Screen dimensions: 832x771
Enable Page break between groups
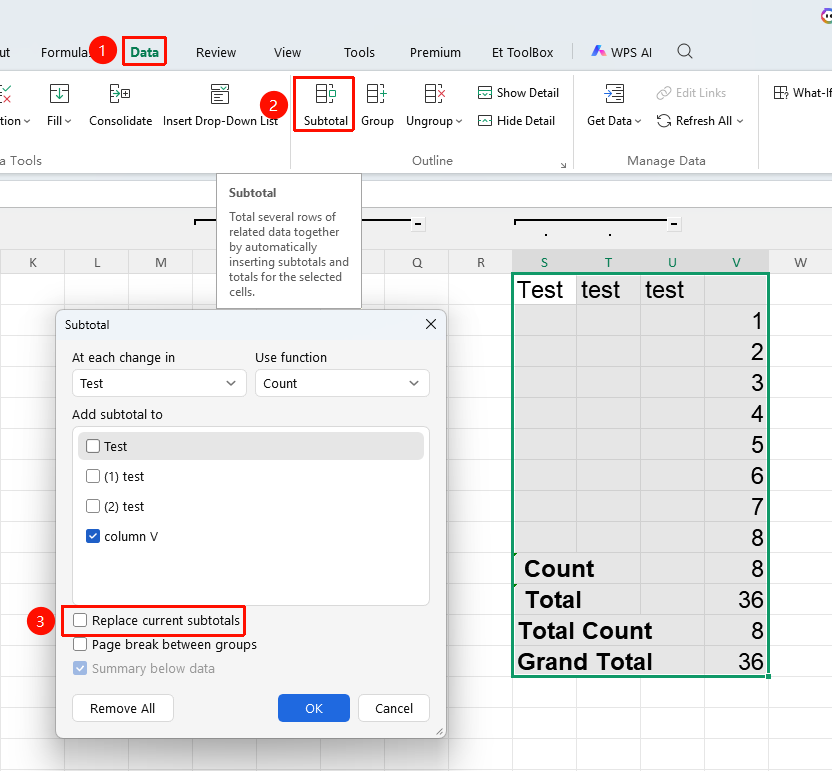pos(80,644)
